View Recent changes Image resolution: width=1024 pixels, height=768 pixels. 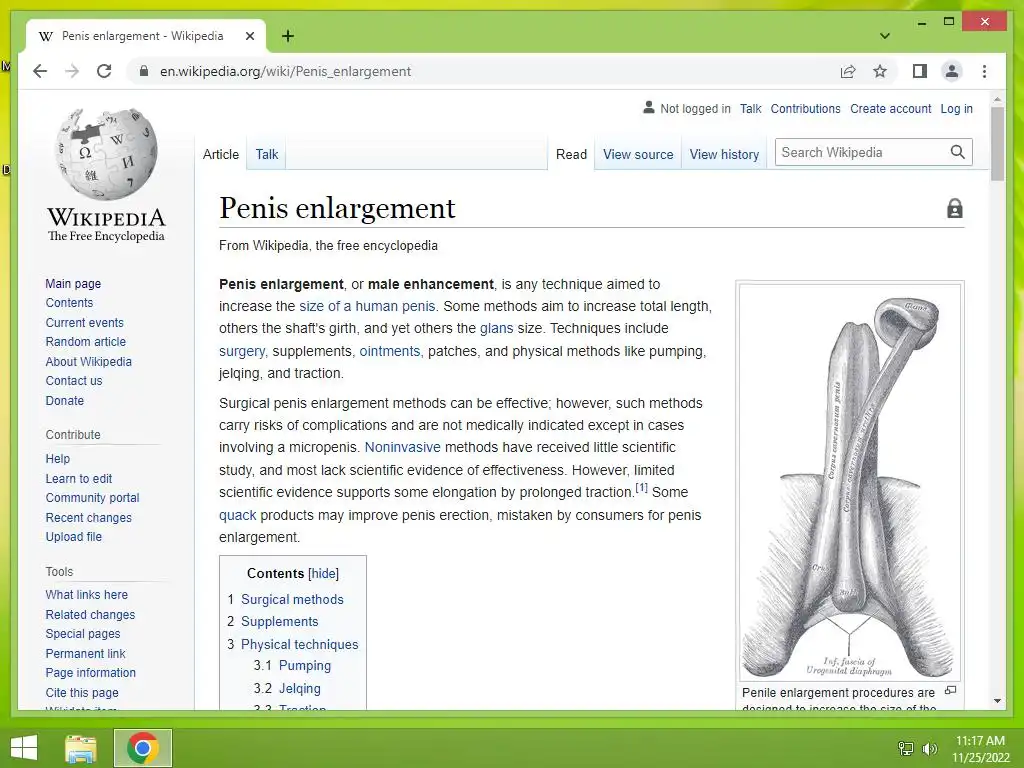pos(88,517)
